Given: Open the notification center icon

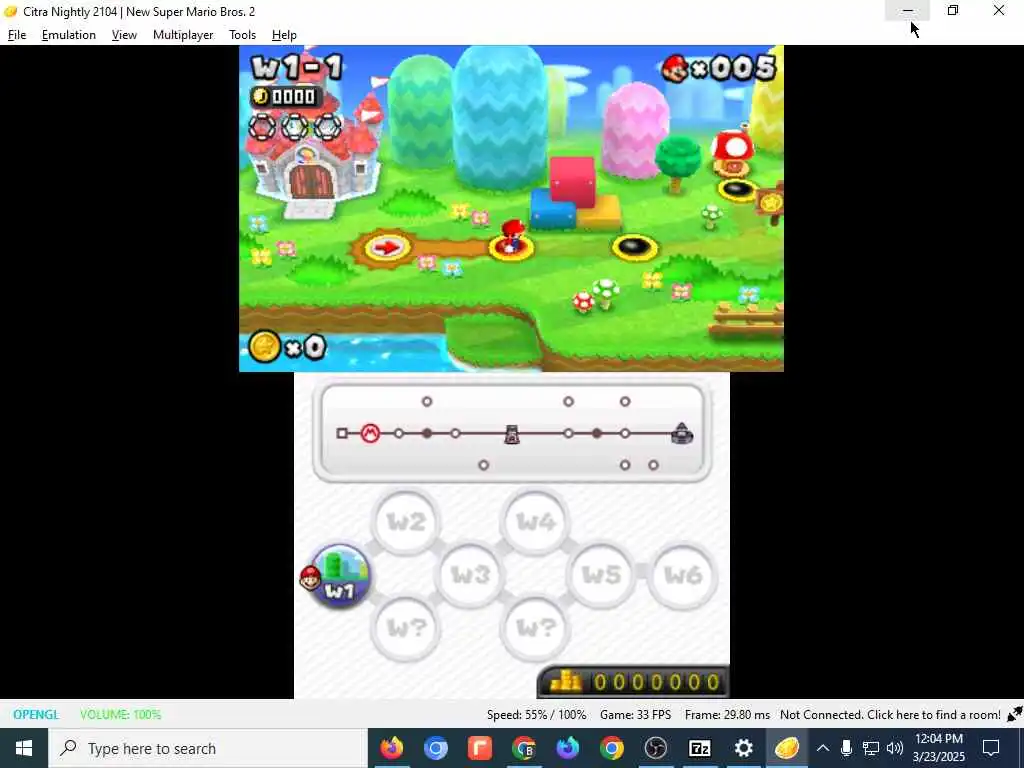Looking at the screenshot, I should coord(991,748).
